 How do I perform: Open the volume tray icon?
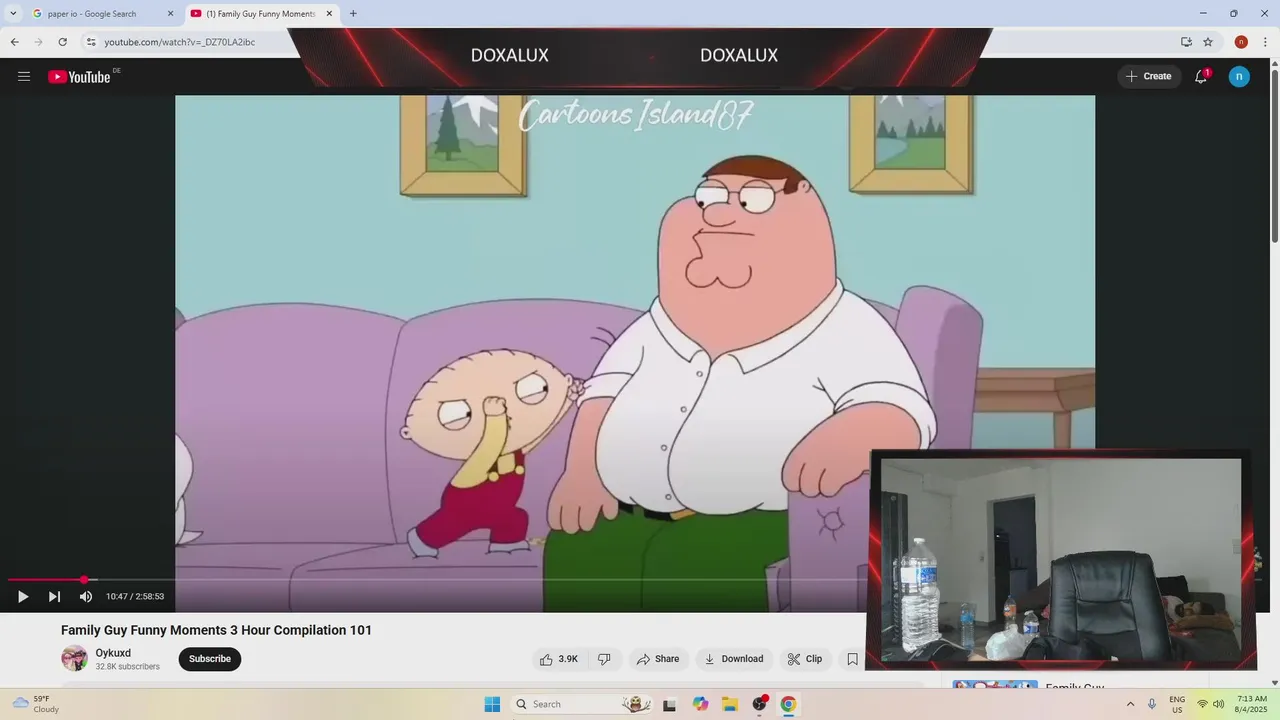tap(1218, 704)
